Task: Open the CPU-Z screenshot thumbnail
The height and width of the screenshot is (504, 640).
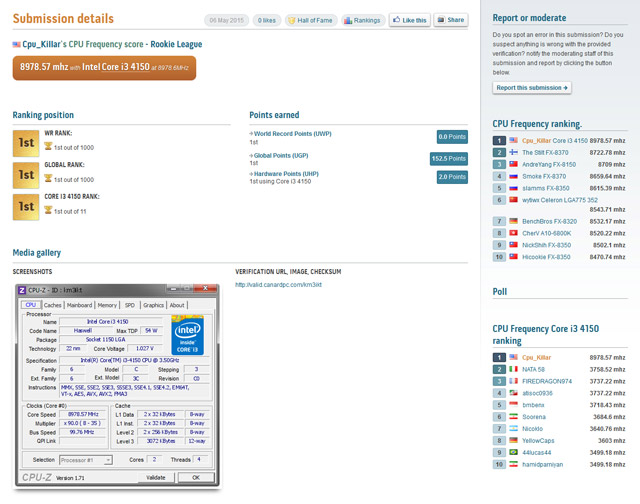Action: (118, 385)
